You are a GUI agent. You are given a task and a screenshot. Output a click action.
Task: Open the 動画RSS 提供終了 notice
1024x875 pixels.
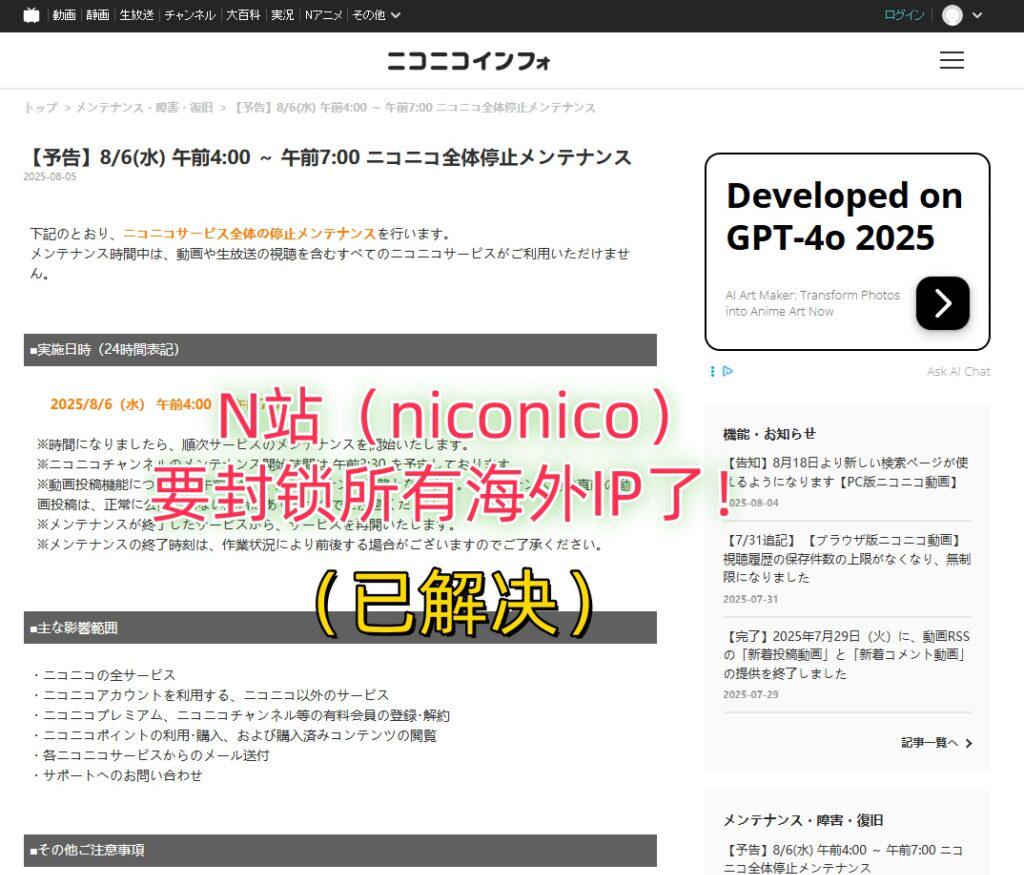[847, 654]
